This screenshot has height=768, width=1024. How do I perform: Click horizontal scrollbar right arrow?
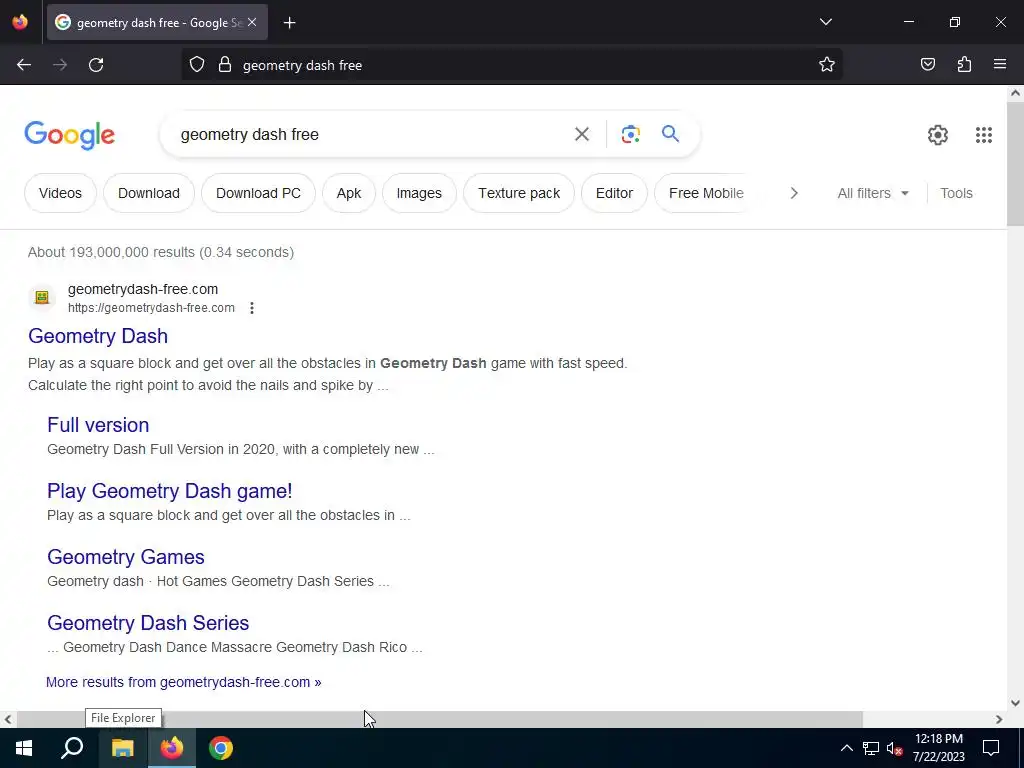pos(999,719)
